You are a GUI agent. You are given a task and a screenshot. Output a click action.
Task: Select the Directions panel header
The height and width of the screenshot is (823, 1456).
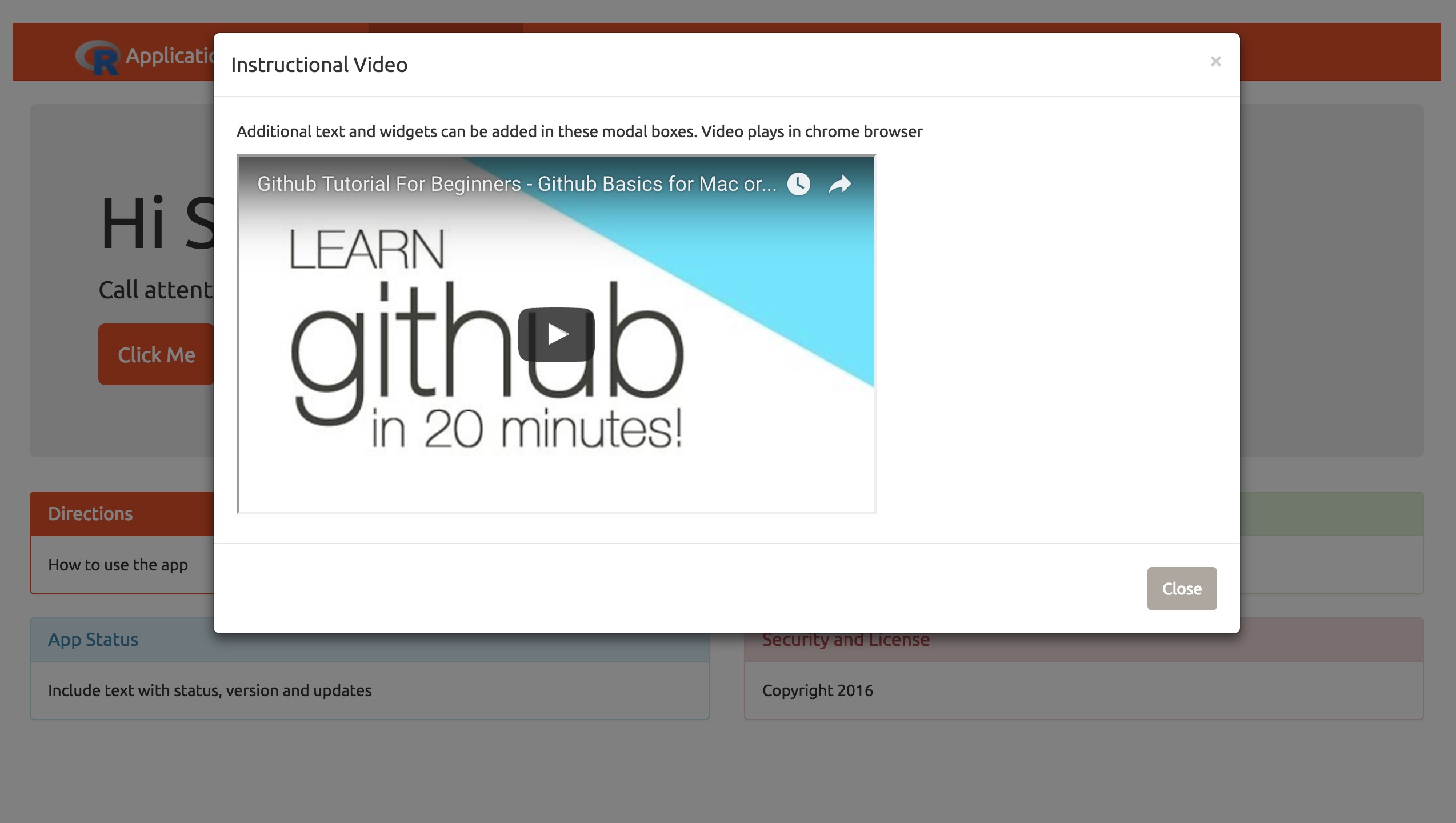point(90,514)
